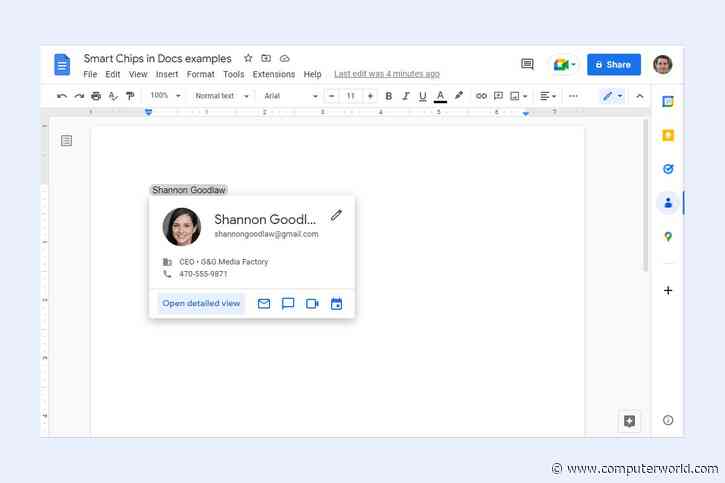Screen dimensions: 725x483
Task: Send email via the envelope icon
Action: [x=264, y=304]
